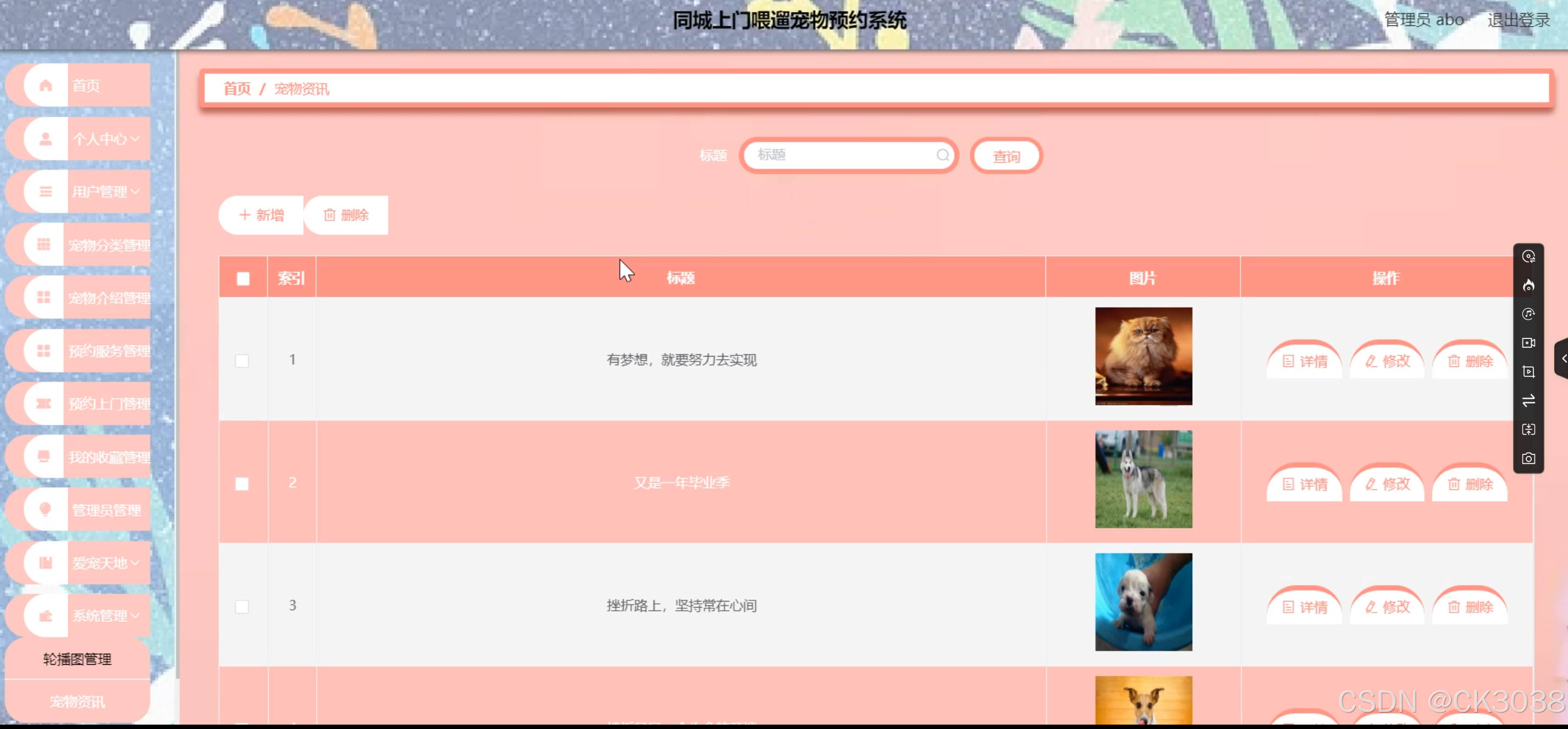Select 宠物资讯 submenu item

coord(77,702)
